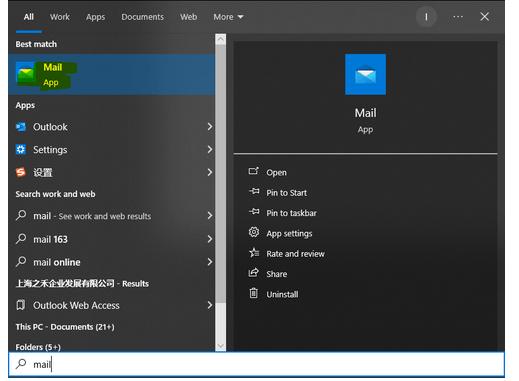Expand the 'mail - See work and web results' arrow
Viewport: 519px width, 381px height.
coord(210,216)
